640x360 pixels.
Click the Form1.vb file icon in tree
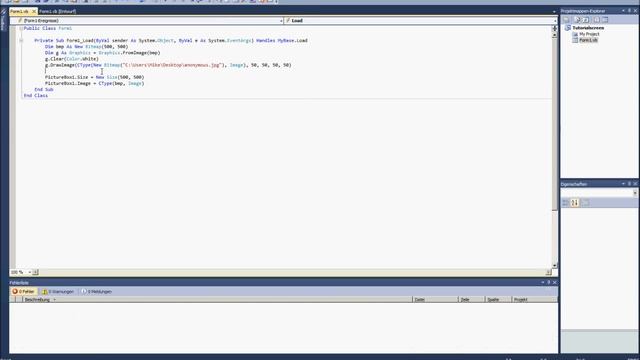click(x=575, y=40)
